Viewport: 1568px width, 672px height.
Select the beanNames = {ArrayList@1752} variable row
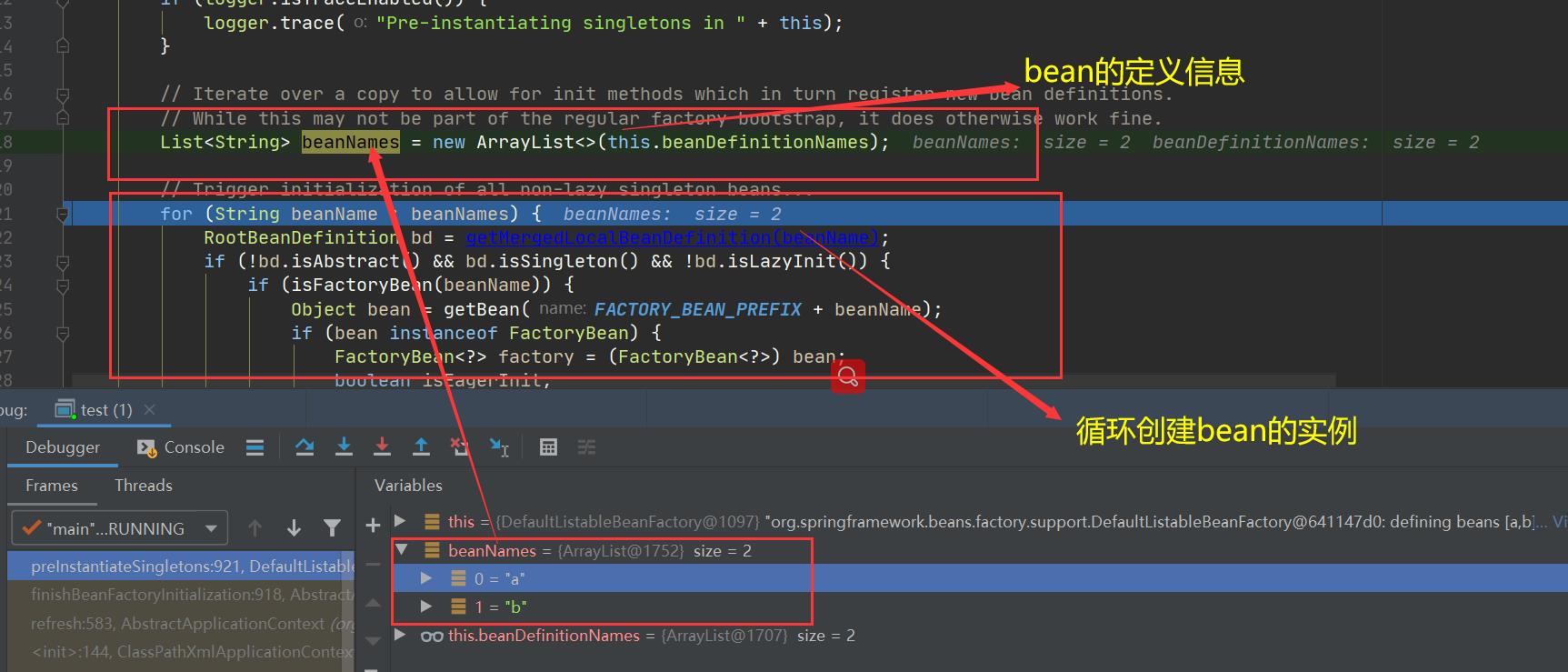click(980, 550)
